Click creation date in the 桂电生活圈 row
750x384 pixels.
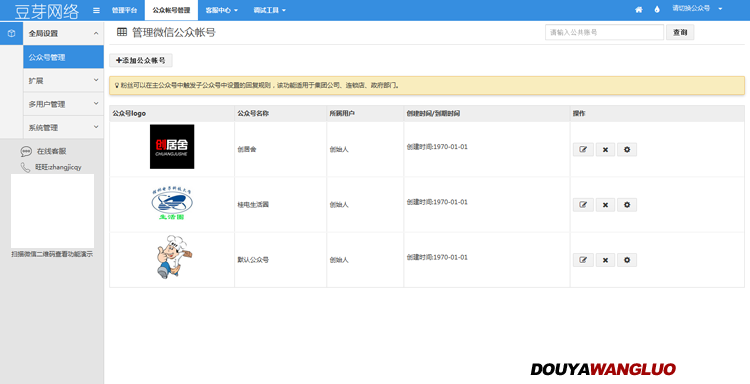(x=437, y=202)
